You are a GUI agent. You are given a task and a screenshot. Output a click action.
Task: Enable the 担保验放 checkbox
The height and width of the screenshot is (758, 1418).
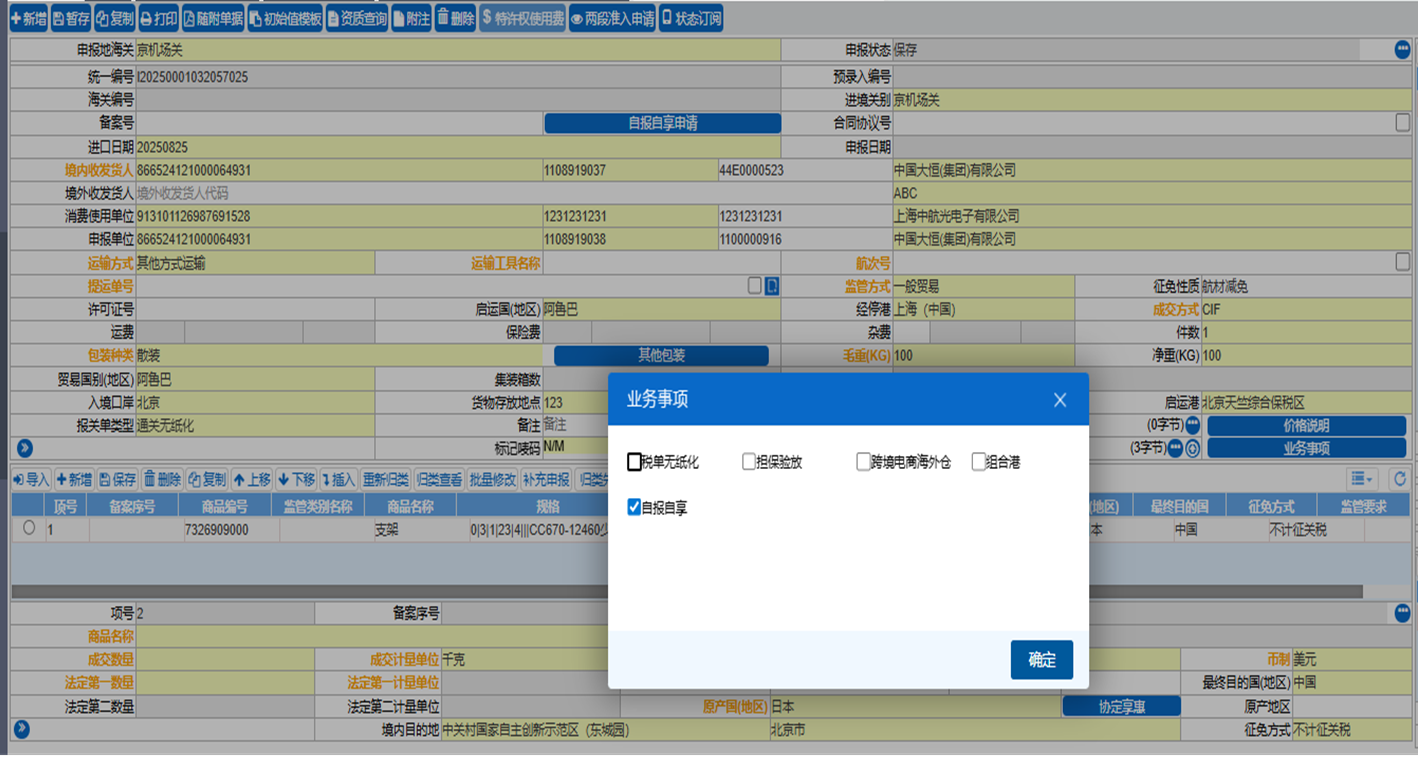(748, 462)
